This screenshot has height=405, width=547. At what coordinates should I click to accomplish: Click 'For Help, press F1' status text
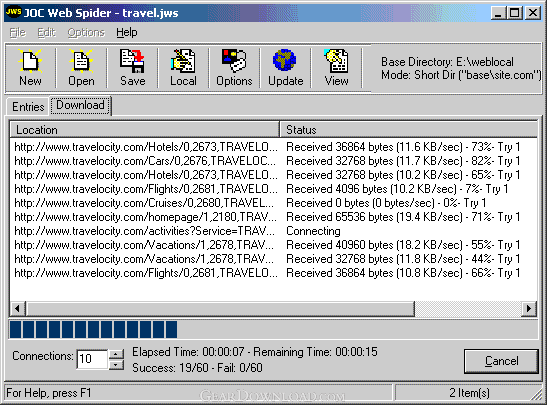[48, 393]
